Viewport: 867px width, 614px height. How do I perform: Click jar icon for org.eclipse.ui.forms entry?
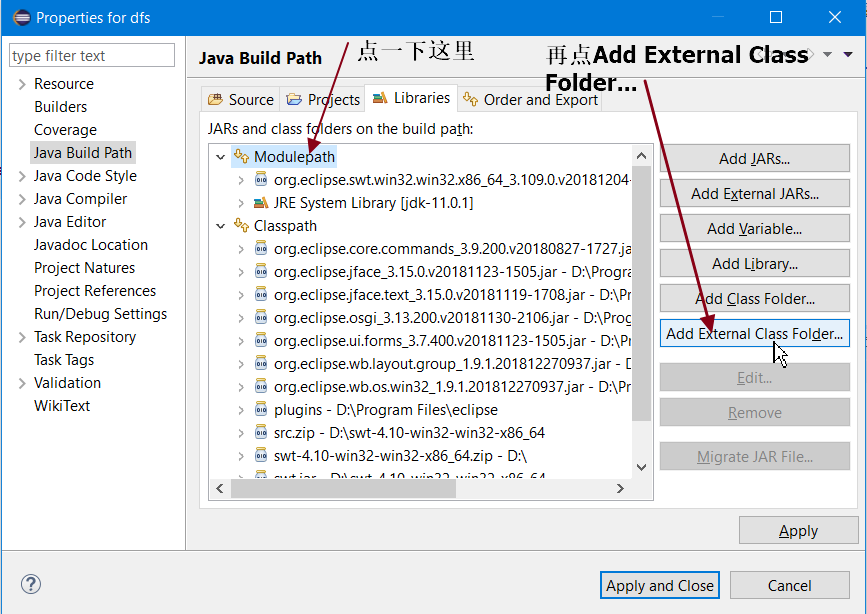[261, 341]
